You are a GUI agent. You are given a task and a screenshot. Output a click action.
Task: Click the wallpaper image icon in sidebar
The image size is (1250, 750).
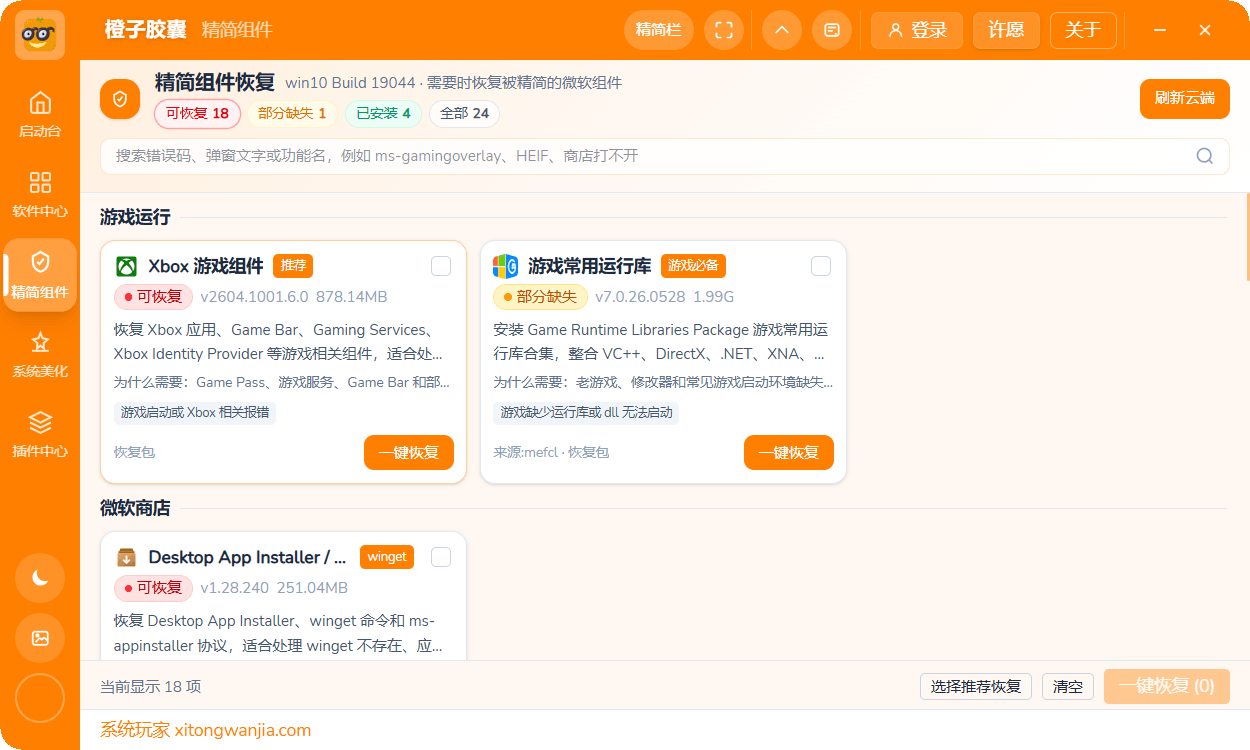40,638
